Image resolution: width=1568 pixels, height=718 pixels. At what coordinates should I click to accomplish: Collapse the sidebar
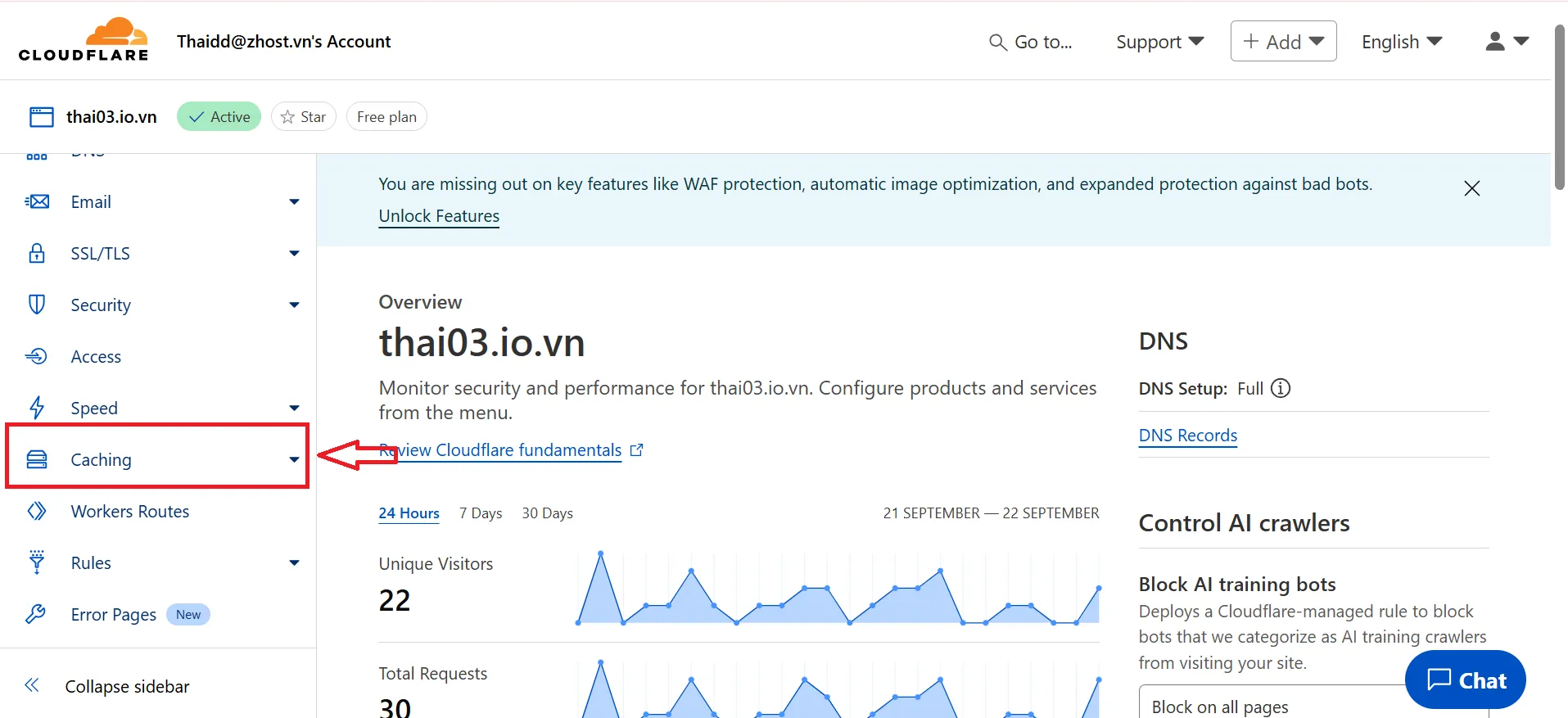106,686
